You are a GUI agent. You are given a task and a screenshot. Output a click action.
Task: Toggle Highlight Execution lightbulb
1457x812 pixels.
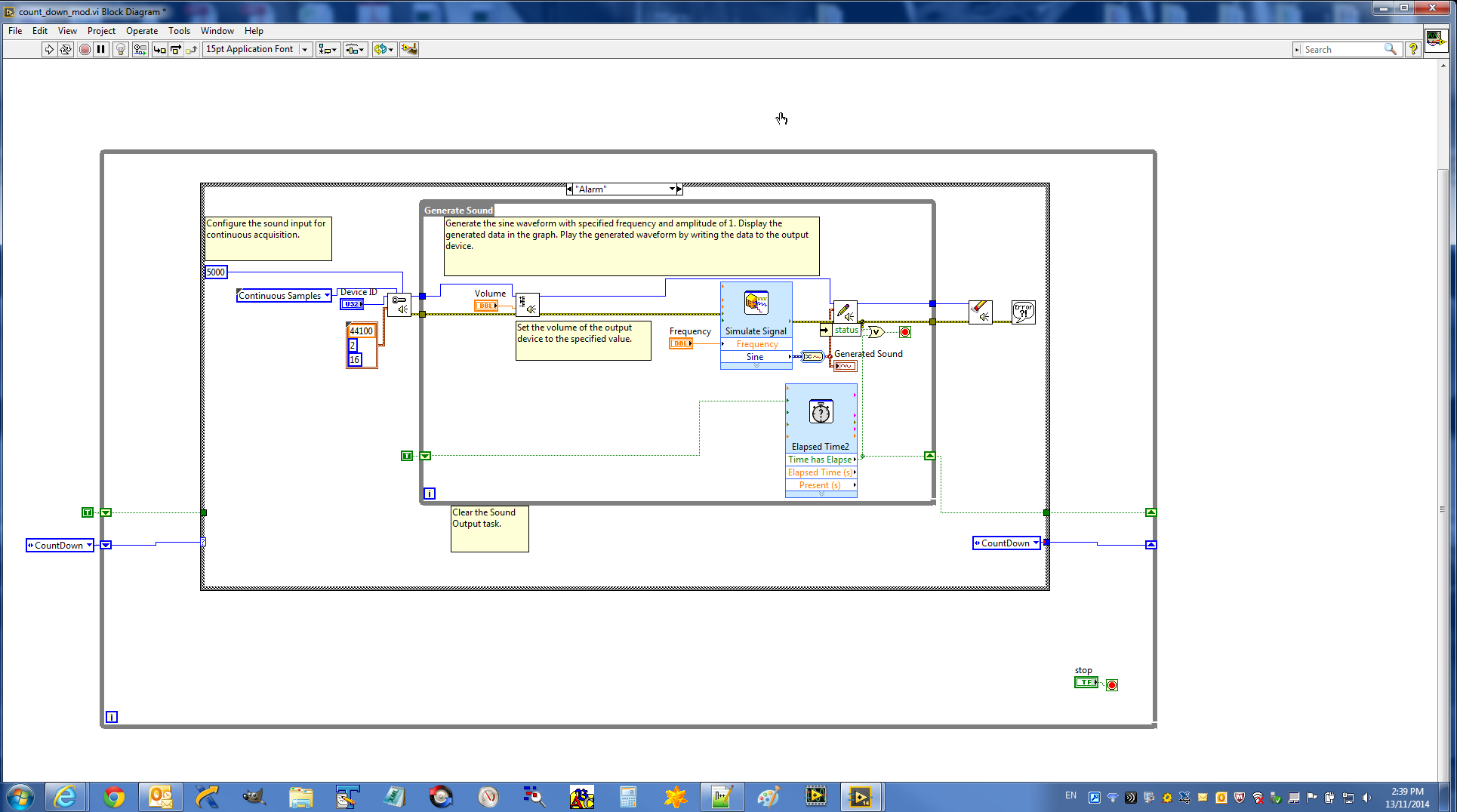tap(120, 49)
